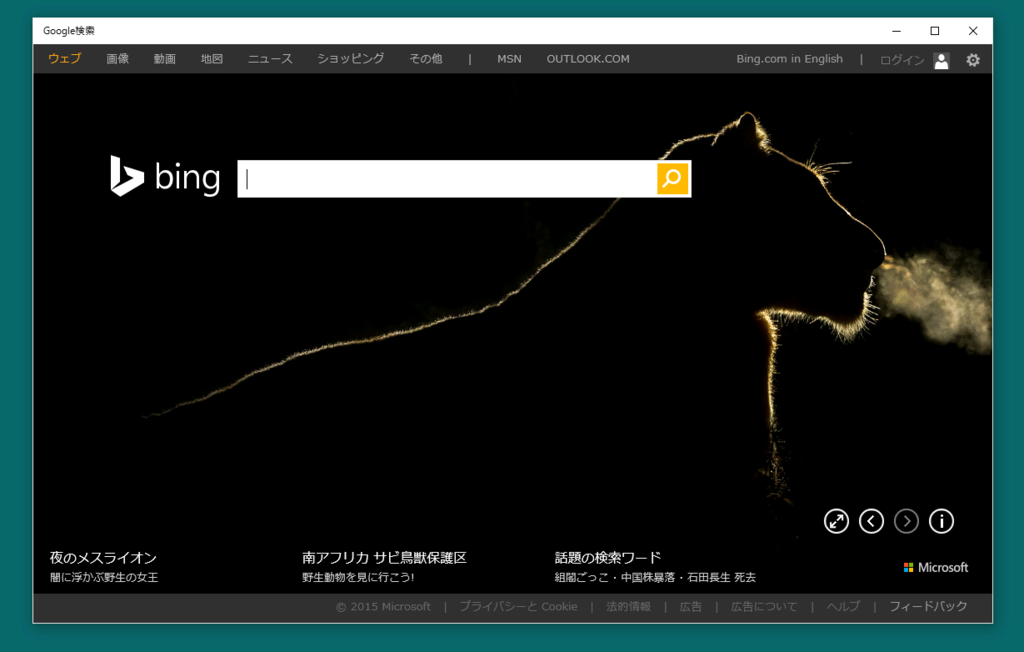1024x652 pixels.
Task: Click © 2015 Microsoft footer text
Action: point(383,606)
